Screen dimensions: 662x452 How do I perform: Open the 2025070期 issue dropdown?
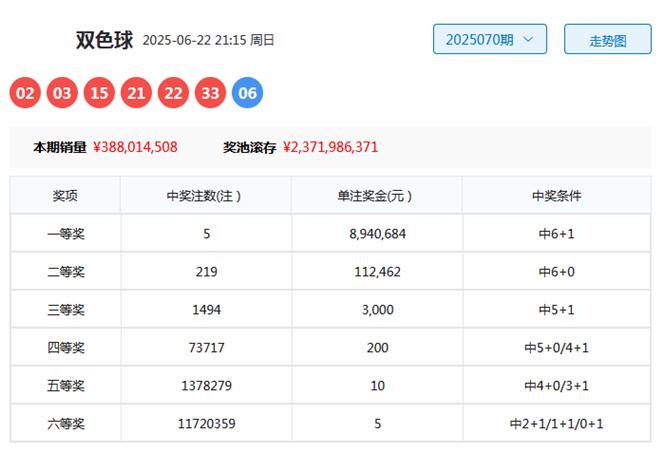point(490,39)
